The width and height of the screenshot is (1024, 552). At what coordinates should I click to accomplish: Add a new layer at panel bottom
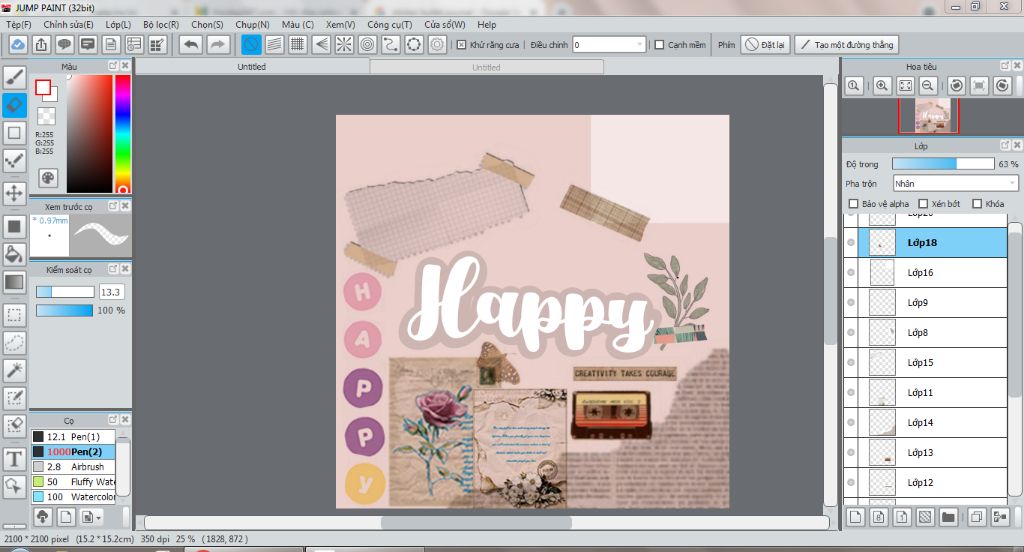855,517
